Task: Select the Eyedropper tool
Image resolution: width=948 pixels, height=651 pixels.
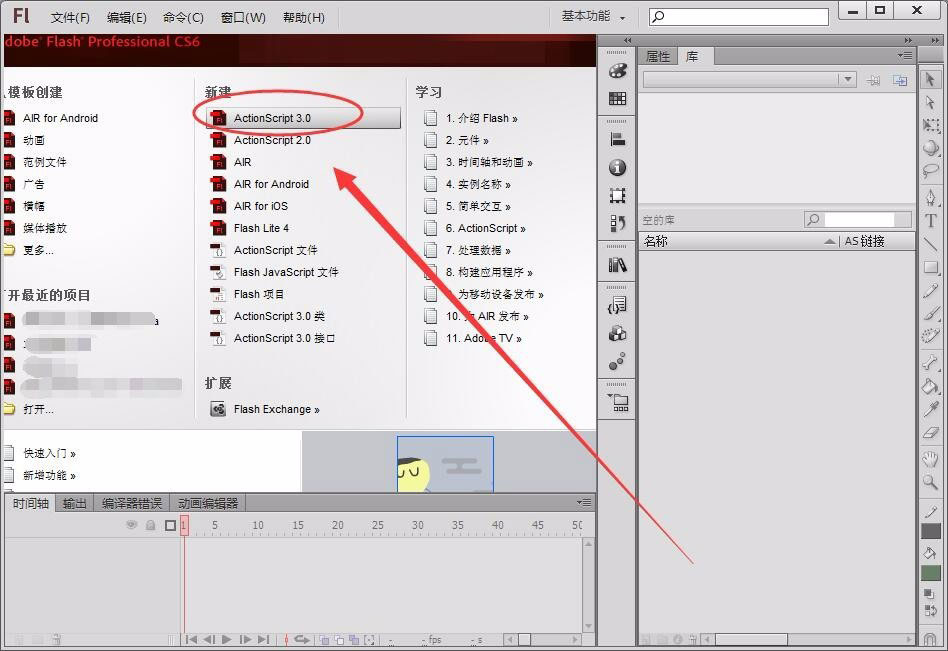Action: coord(930,409)
